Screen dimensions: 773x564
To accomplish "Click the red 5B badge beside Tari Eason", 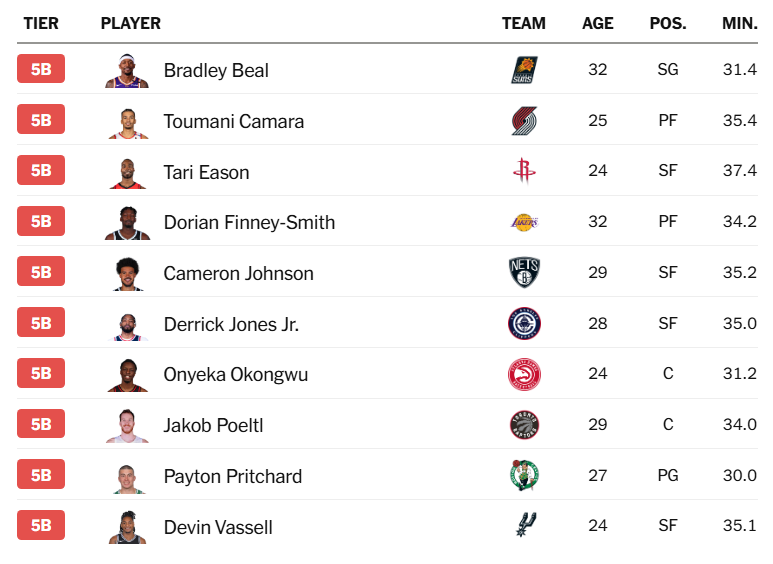I will click(x=41, y=170).
